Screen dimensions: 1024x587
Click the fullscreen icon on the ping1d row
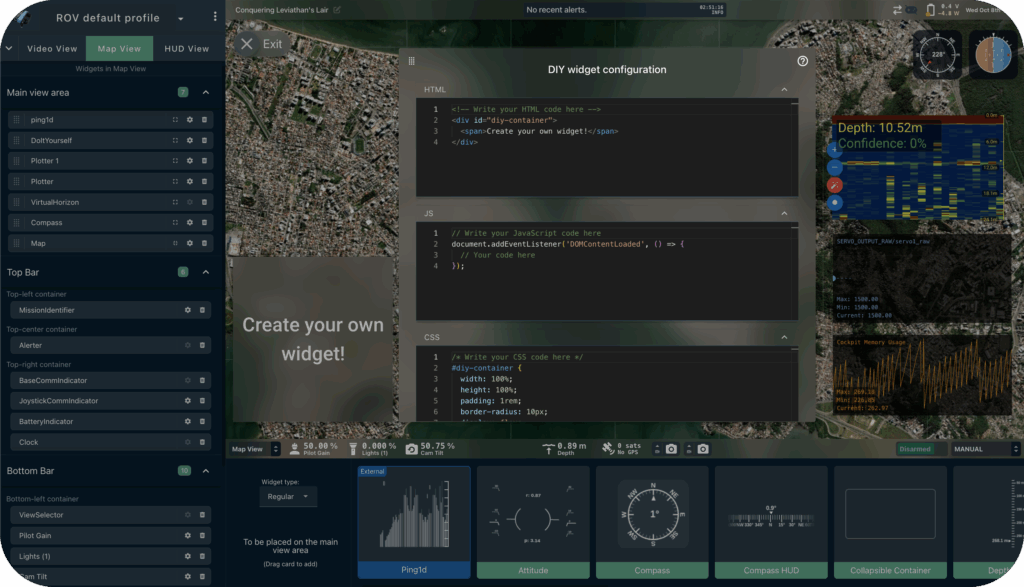tap(175, 120)
